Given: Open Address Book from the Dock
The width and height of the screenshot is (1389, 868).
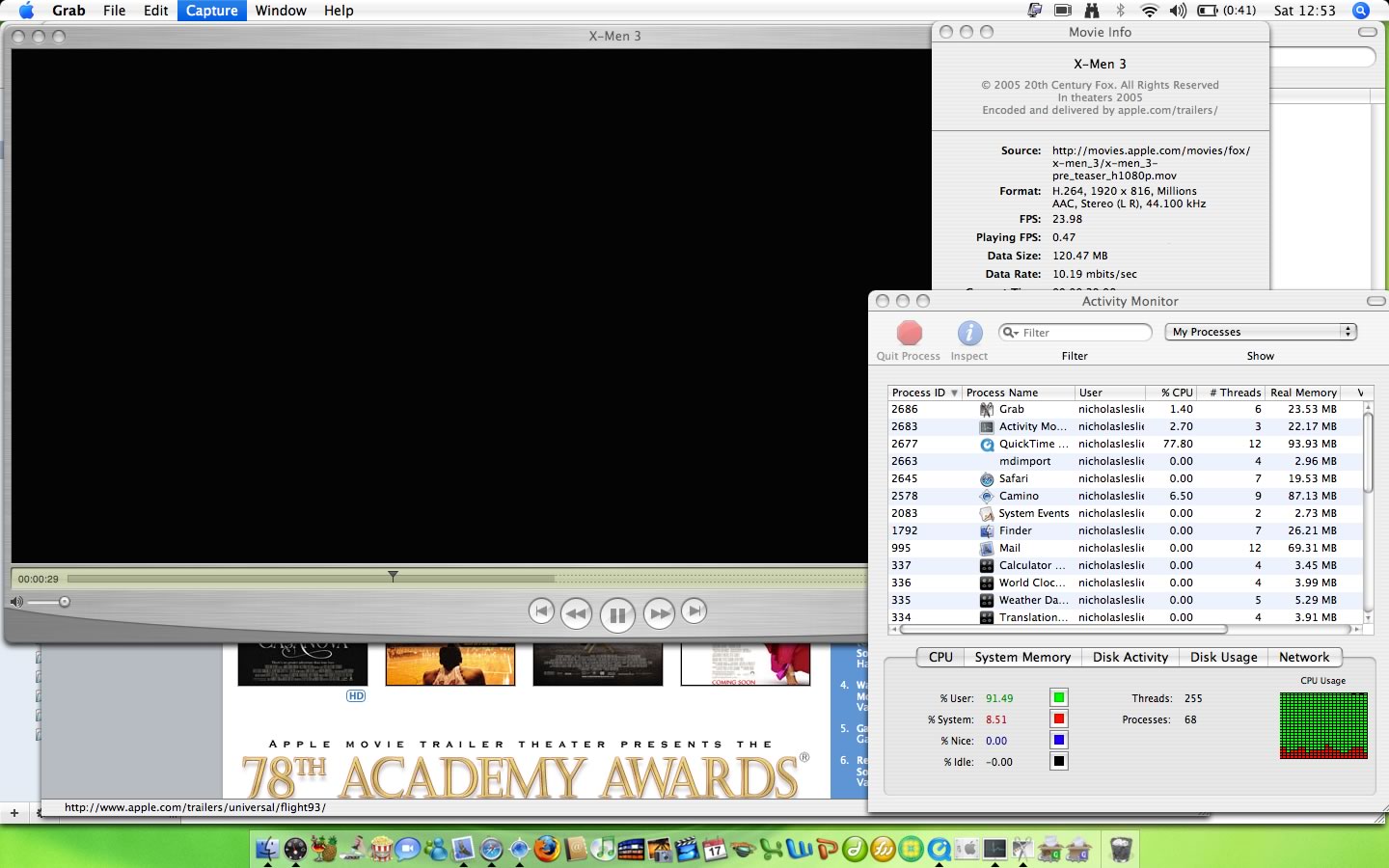Looking at the screenshot, I should [576, 850].
